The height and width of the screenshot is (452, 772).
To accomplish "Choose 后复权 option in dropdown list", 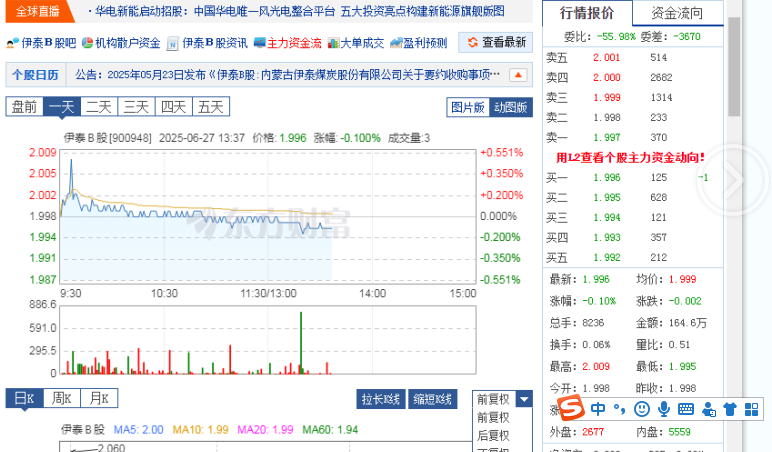I will click(493, 435).
